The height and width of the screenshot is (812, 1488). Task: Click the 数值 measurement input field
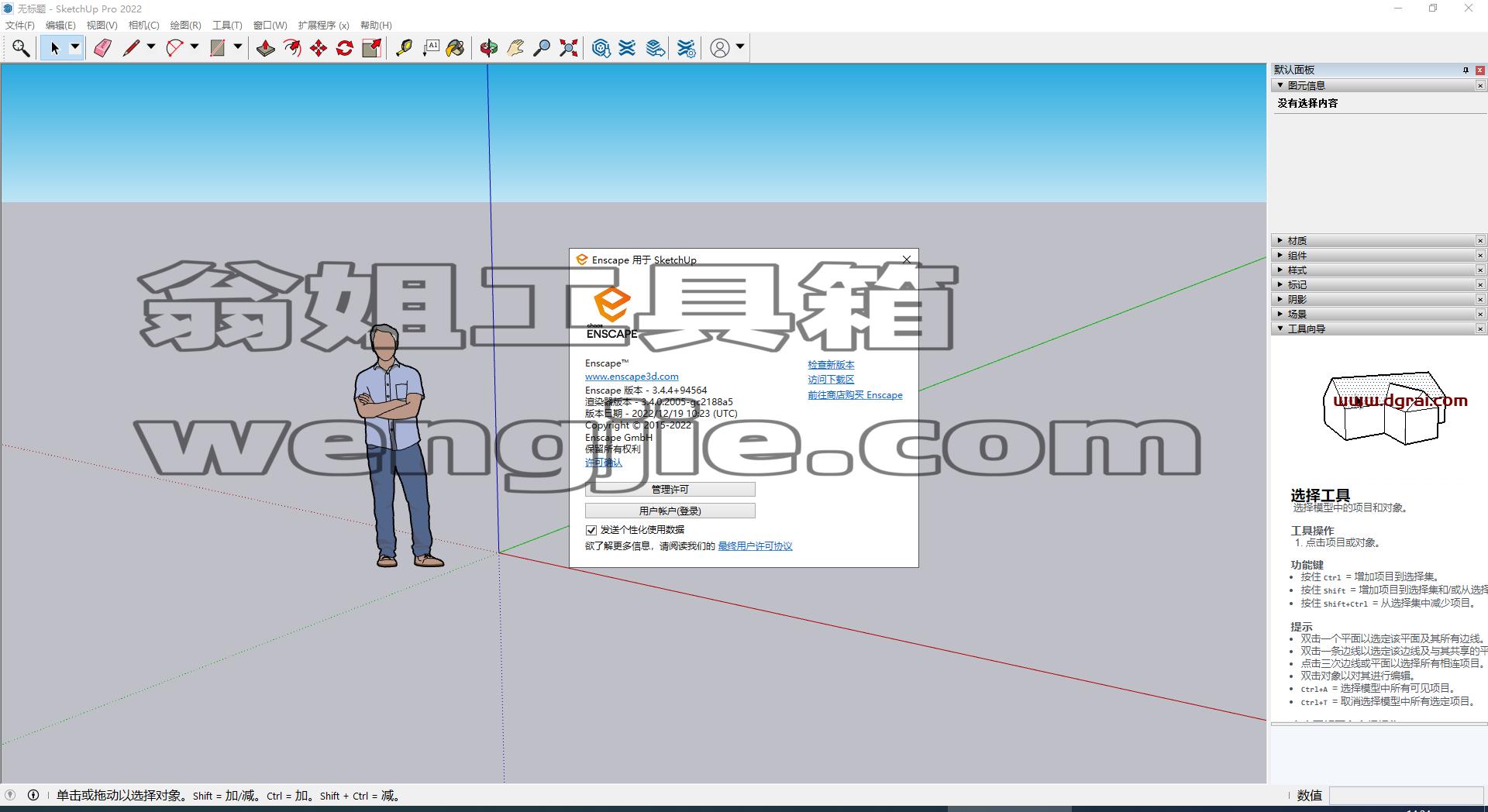[1406, 795]
